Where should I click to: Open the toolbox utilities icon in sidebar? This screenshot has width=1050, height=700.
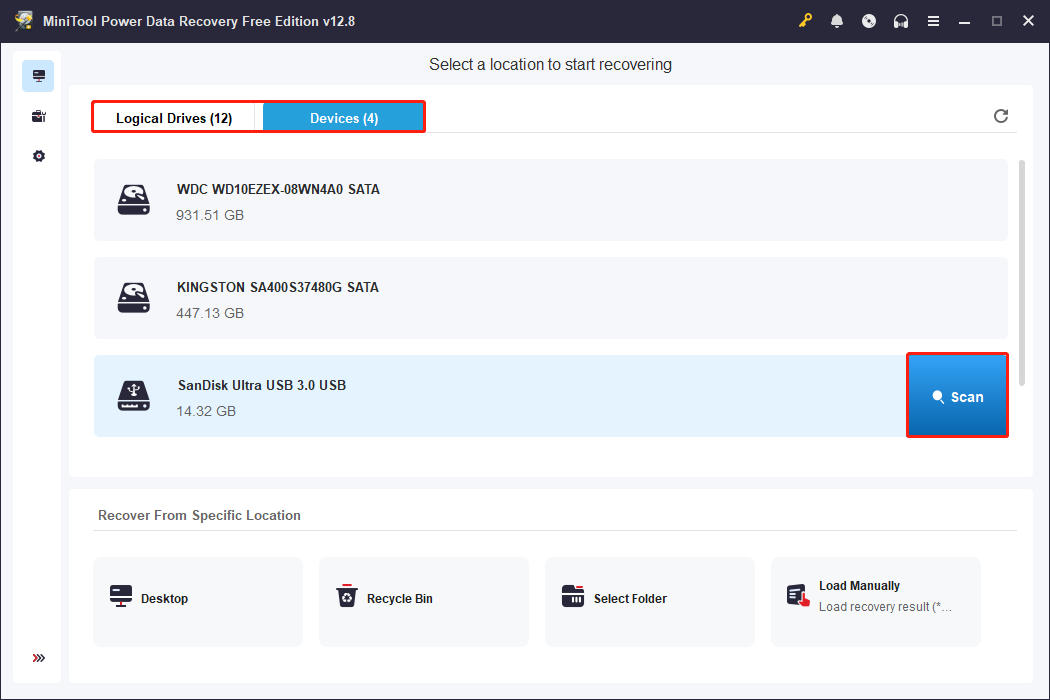[38, 116]
